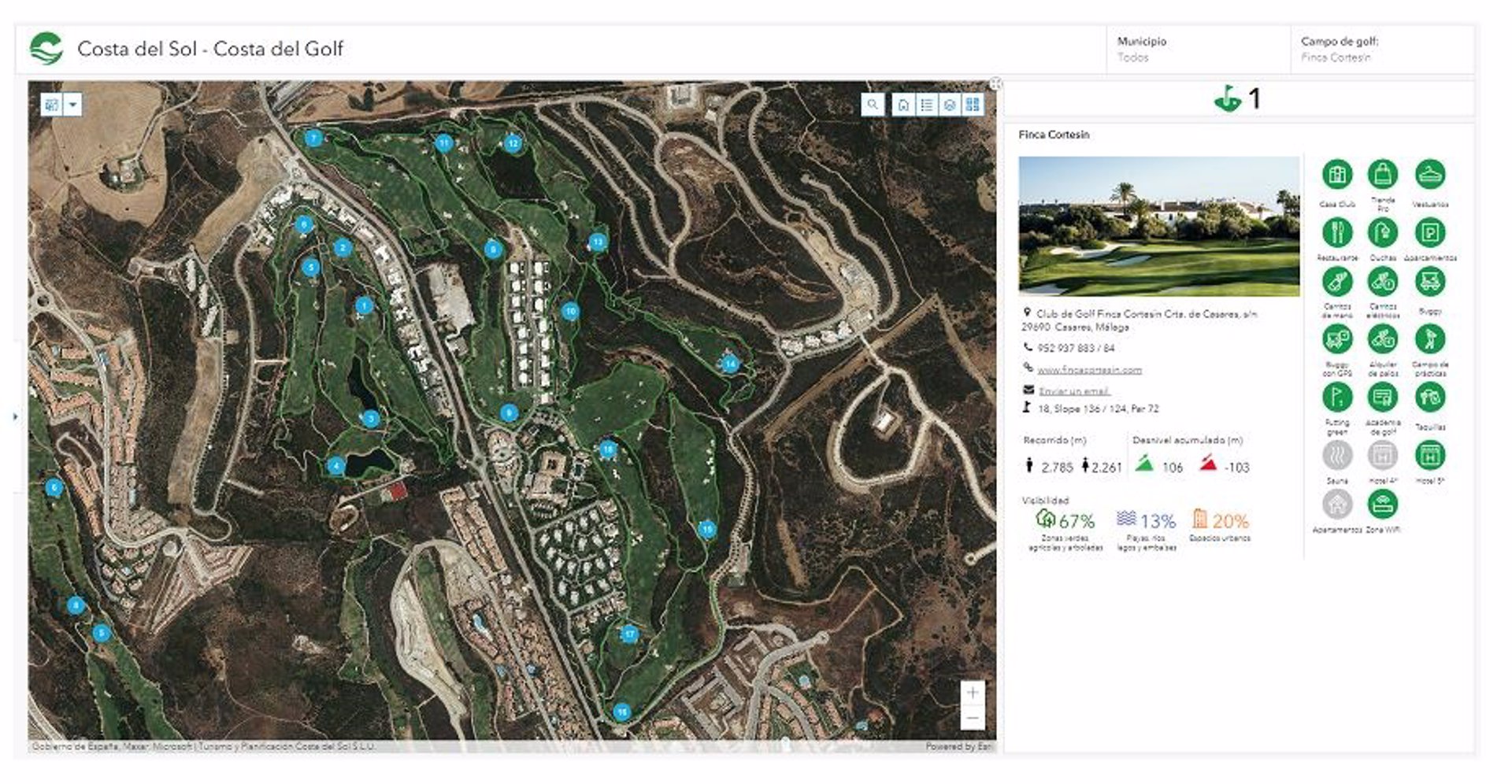Click the Enviar un email link
This screenshot has height=784, width=1512.
[x=1073, y=390]
